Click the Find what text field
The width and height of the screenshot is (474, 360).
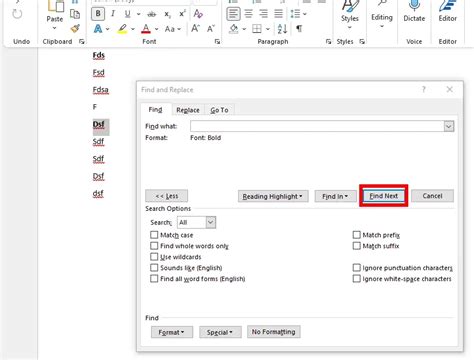[x=317, y=126]
